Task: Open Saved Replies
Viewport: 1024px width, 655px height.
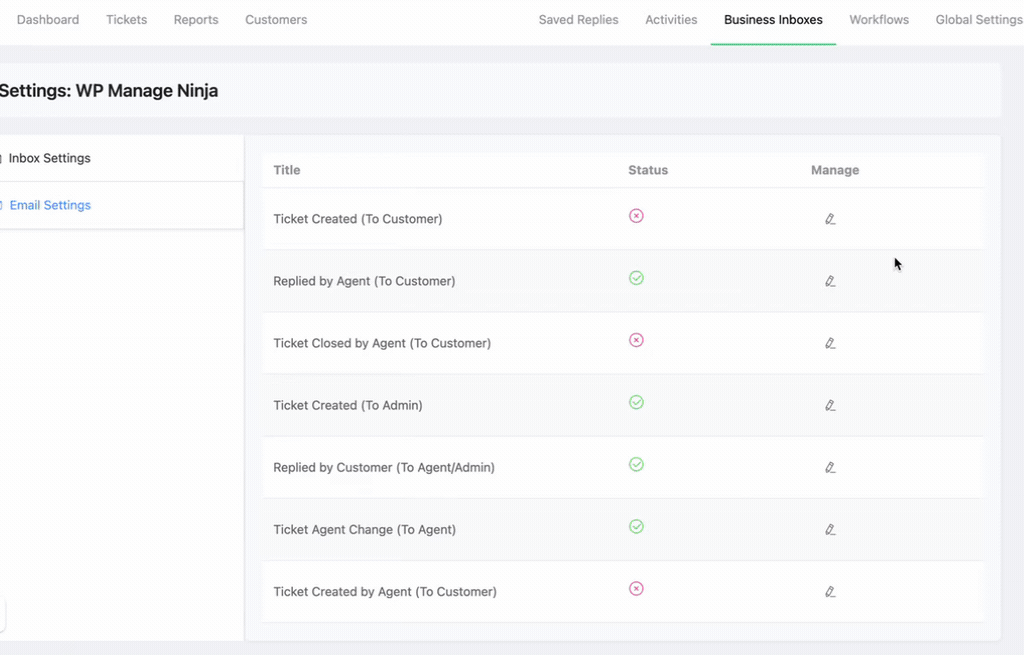Action: click(579, 20)
